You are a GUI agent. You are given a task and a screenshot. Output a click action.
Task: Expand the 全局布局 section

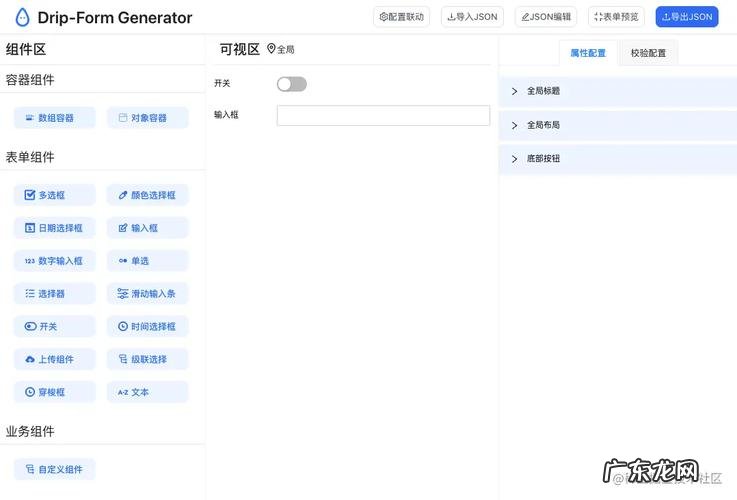click(617, 125)
